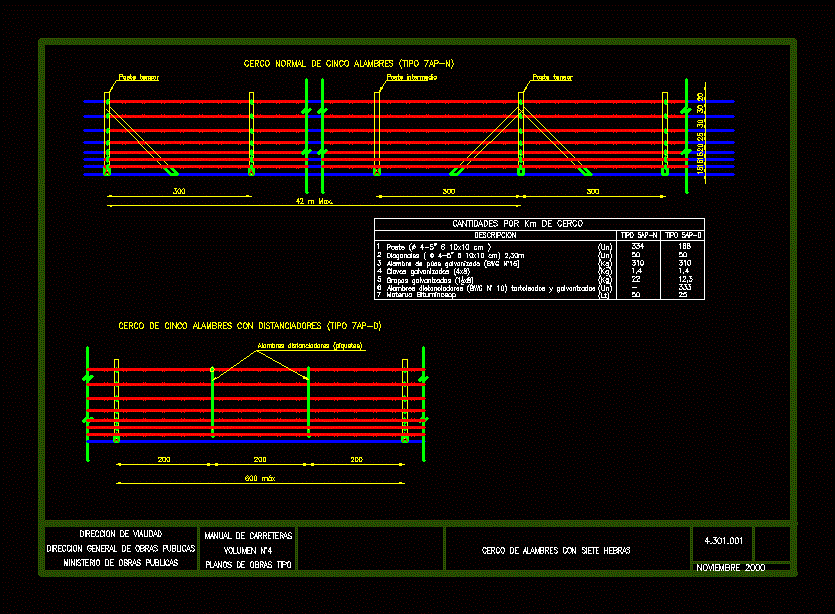The height and width of the screenshot is (614, 835).
Task: Select drawing number 4.301.001
Action: click(x=723, y=541)
